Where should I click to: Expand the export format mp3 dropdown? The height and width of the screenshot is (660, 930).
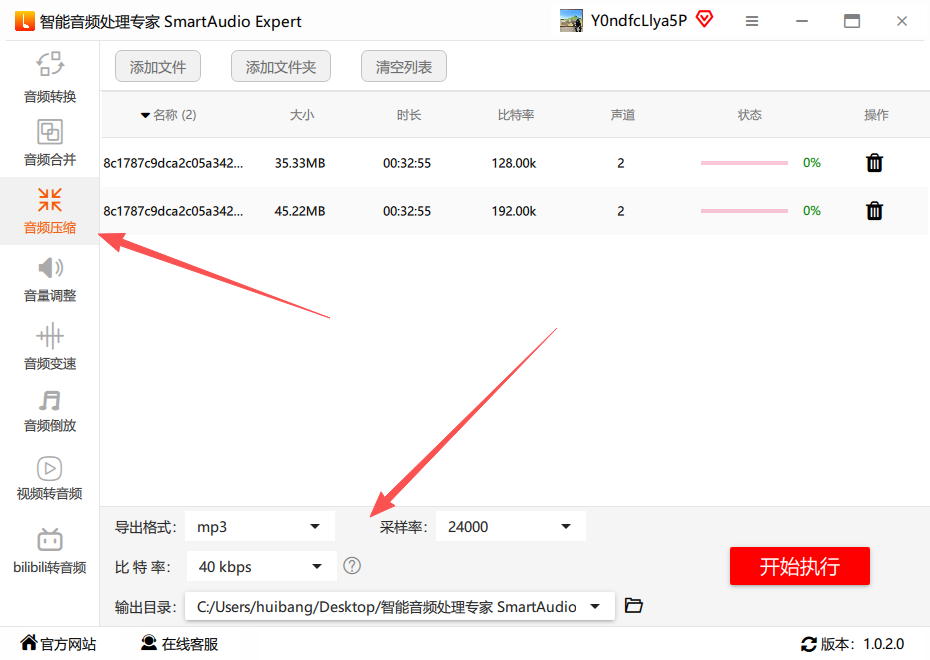click(260, 526)
